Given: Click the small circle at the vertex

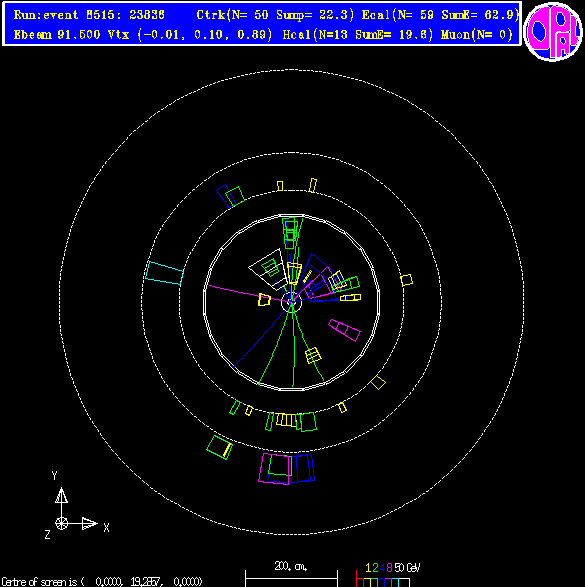Looking at the screenshot, I should tap(291, 302).
